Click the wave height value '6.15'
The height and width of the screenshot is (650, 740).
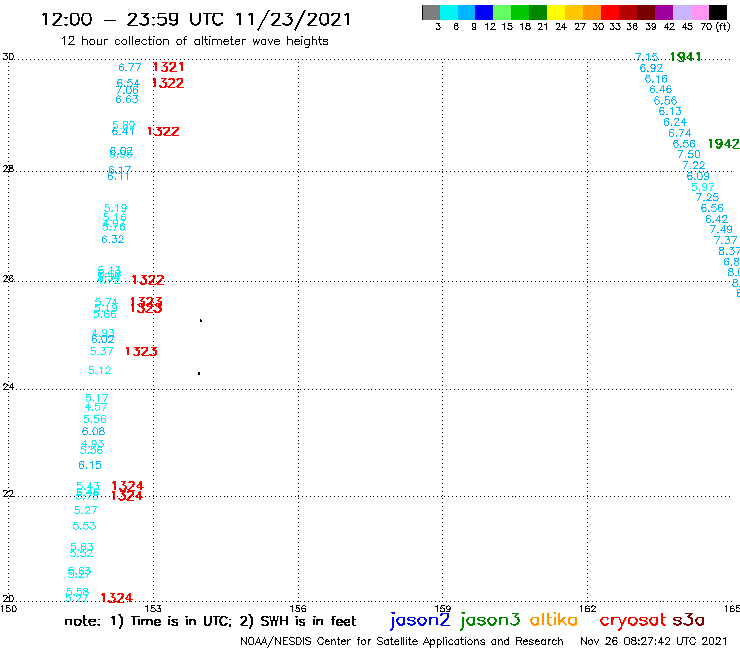[90, 465]
